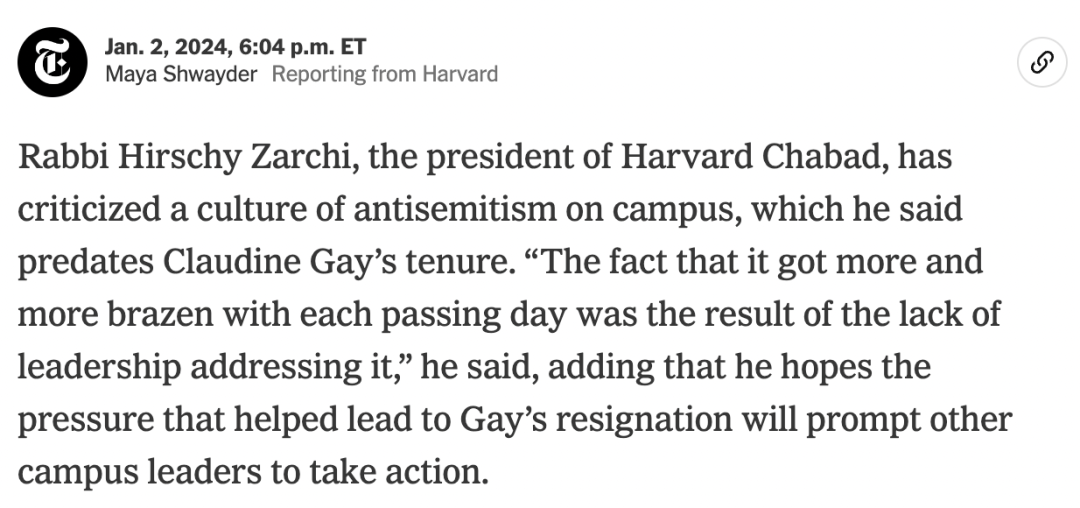Open Maya Shwayder's author byline
The width and height of the screenshot is (1080, 508).
pyautogui.click(x=180, y=74)
